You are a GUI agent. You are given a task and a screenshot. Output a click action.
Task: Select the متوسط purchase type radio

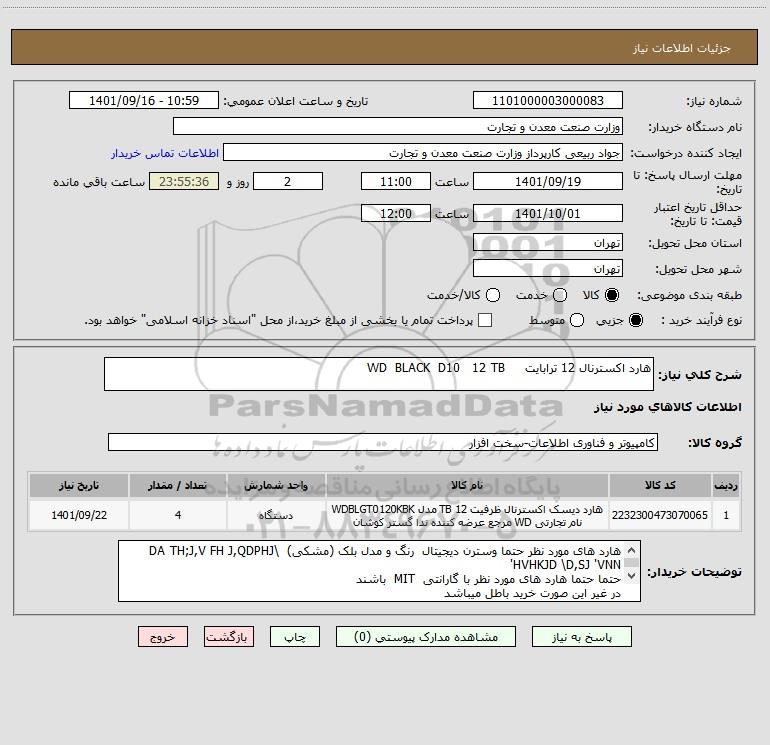(577, 320)
